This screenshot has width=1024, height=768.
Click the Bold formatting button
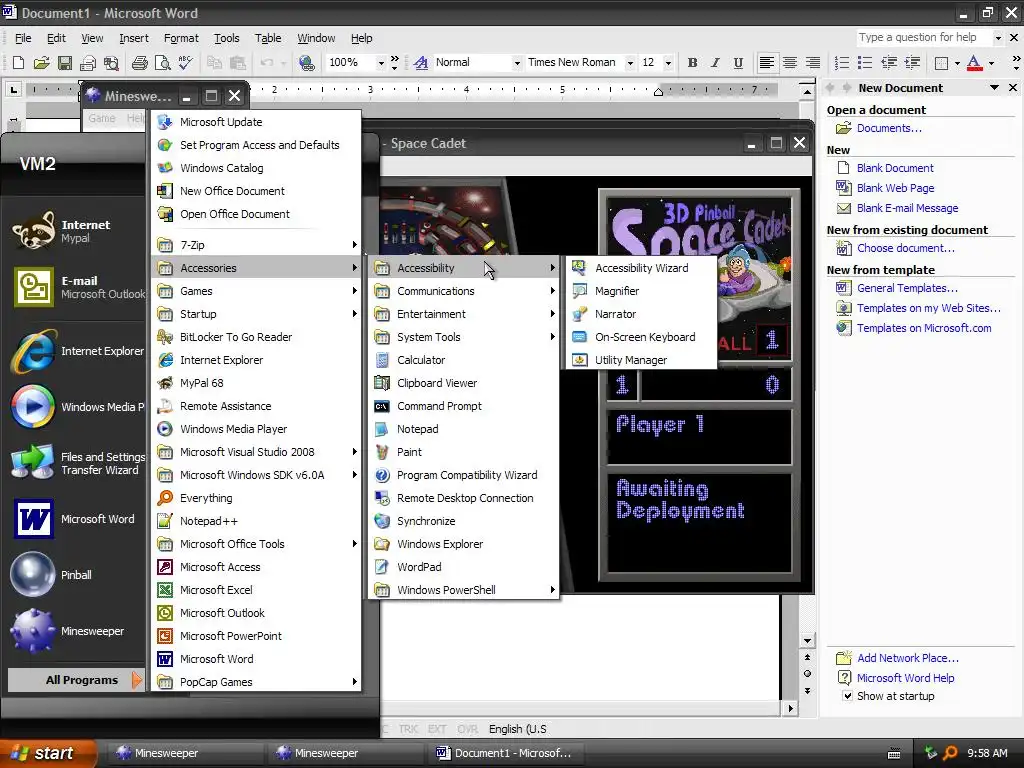coord(692,63)
